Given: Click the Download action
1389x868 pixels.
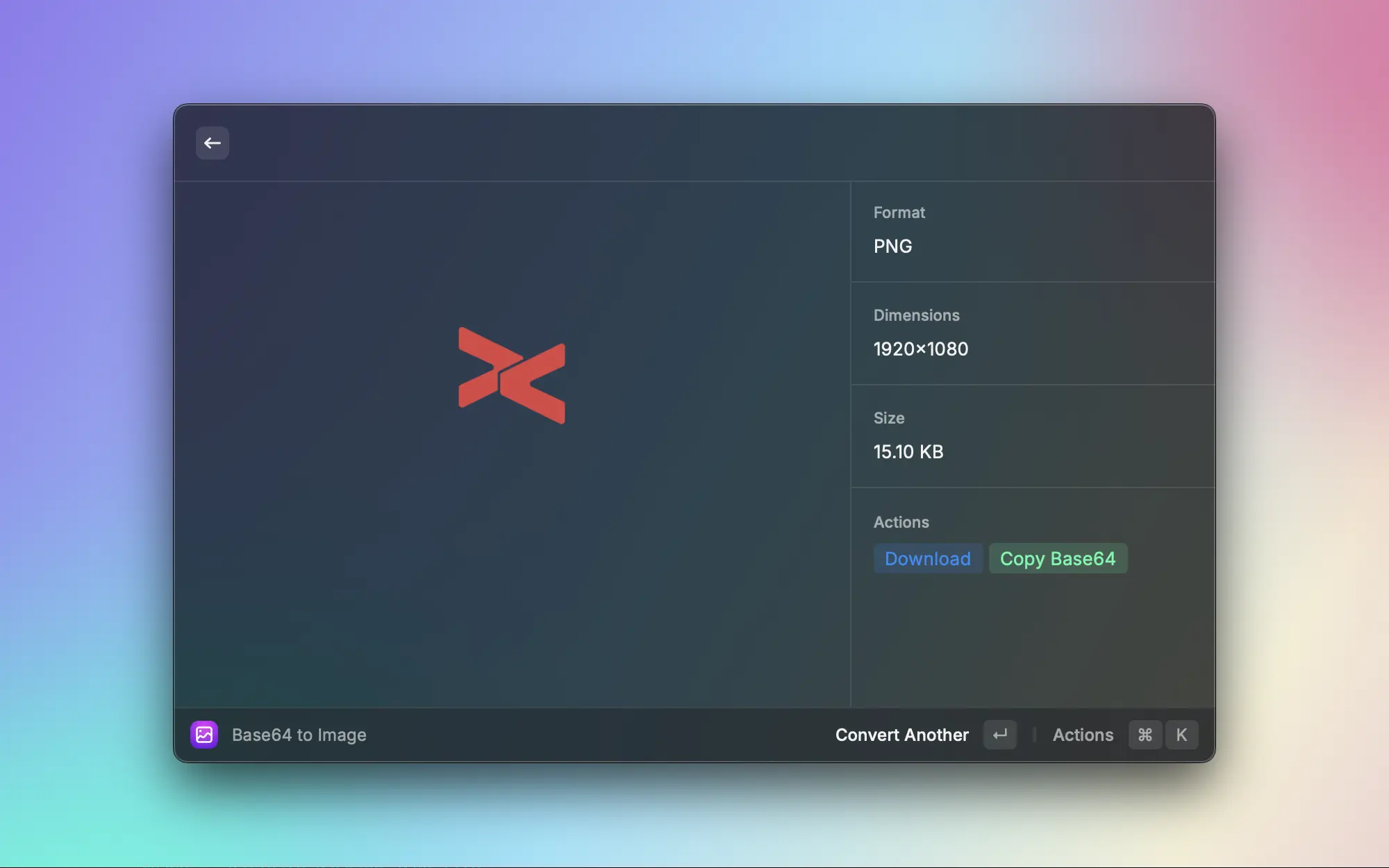Looking at the screenshot, I should pos(928,558).
